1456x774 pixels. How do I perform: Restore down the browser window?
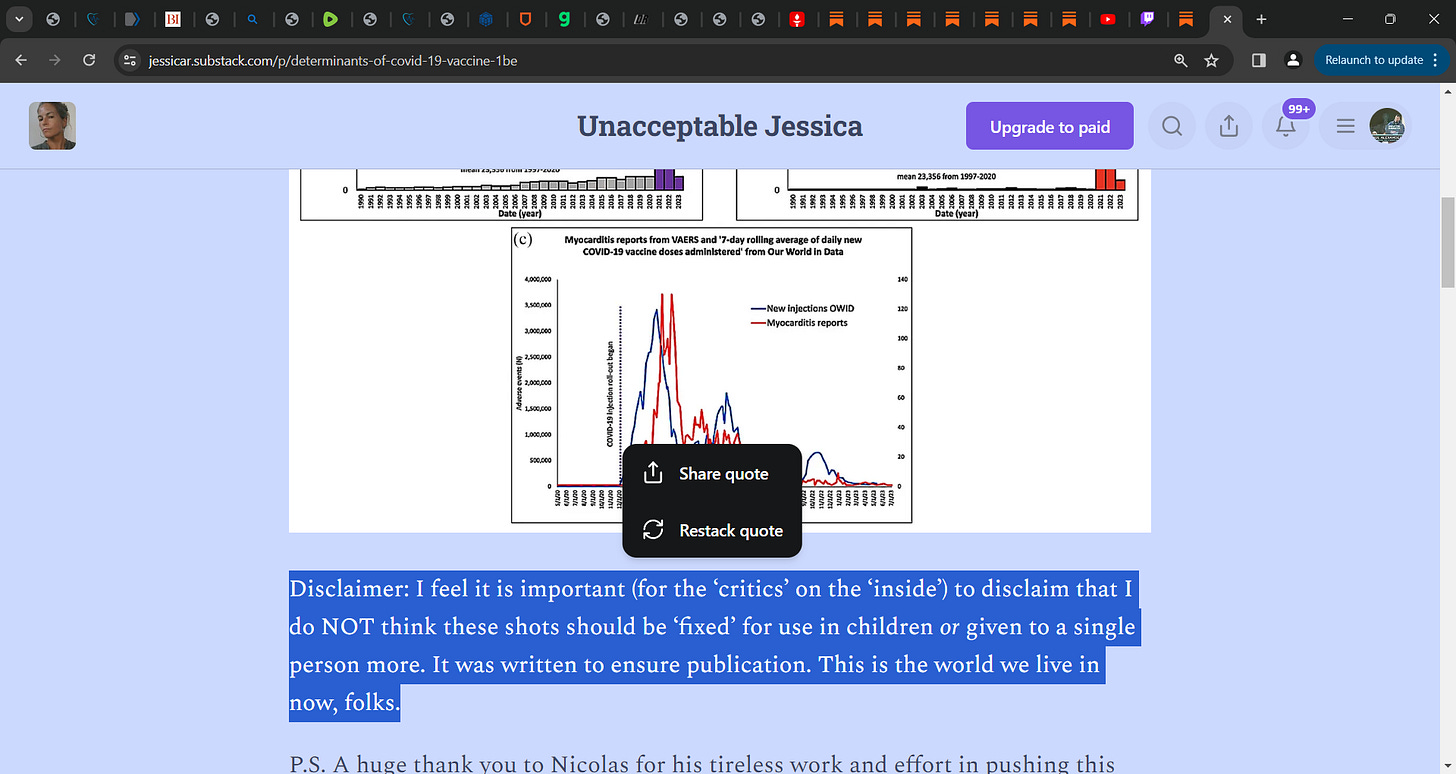click(1390, 19)
